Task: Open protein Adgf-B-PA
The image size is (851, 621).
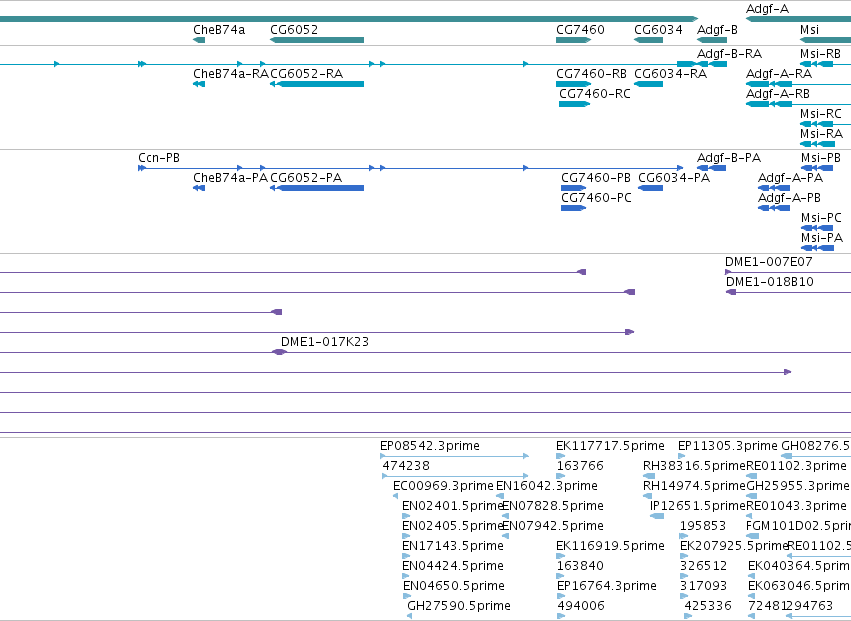Action: 728,158
